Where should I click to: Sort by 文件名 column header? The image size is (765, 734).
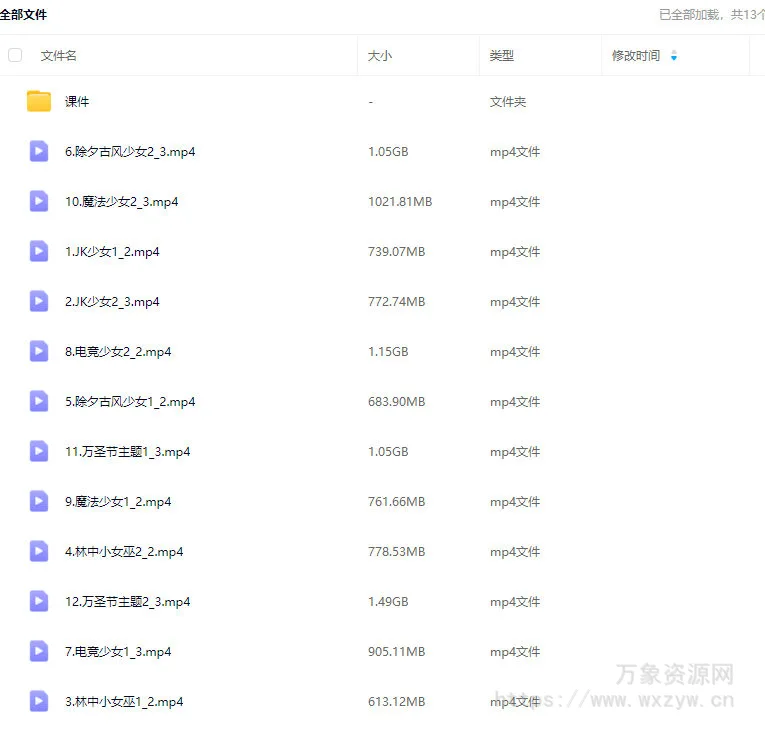pos(59,56)
